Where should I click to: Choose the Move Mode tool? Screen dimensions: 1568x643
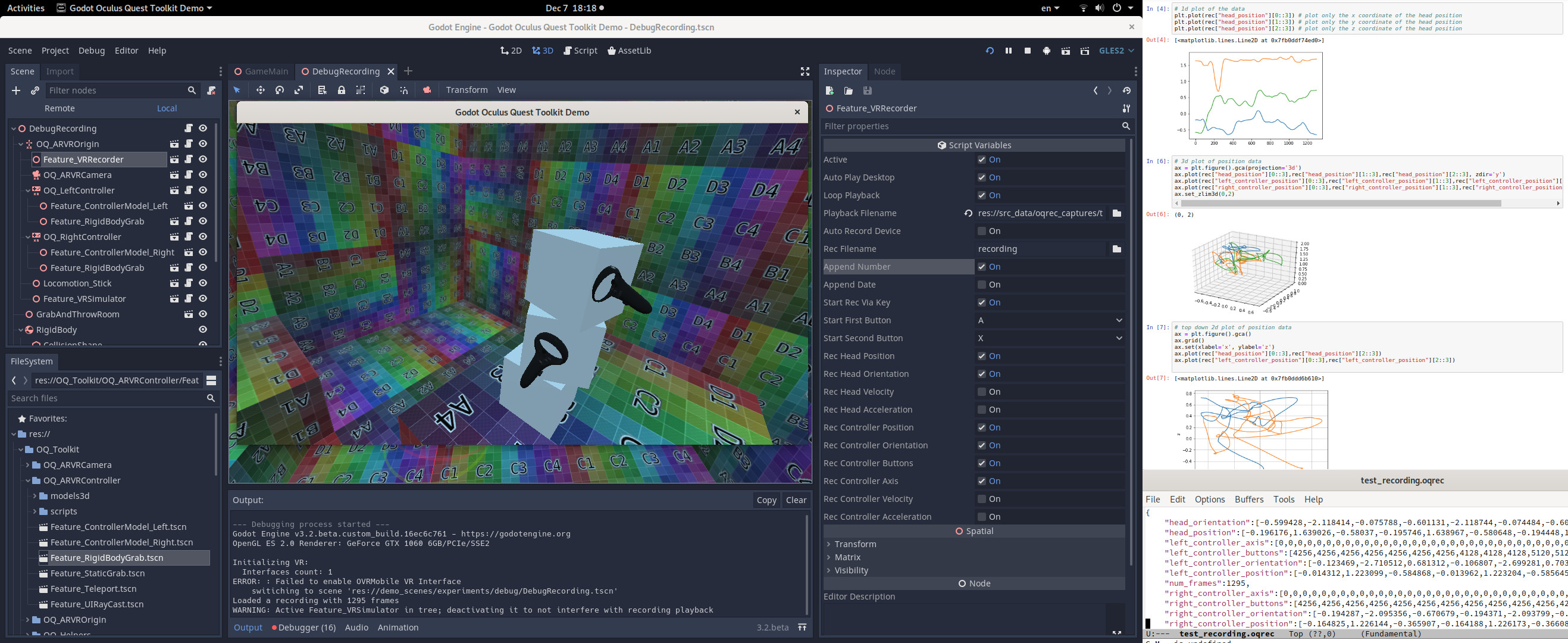[261, 90]
